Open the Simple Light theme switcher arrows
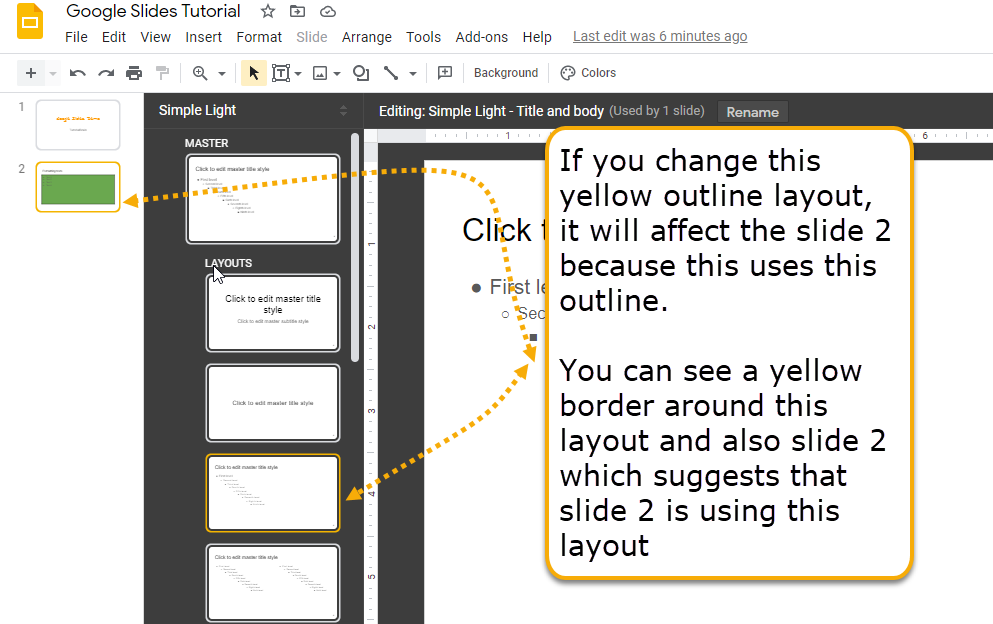 point(343,111)
